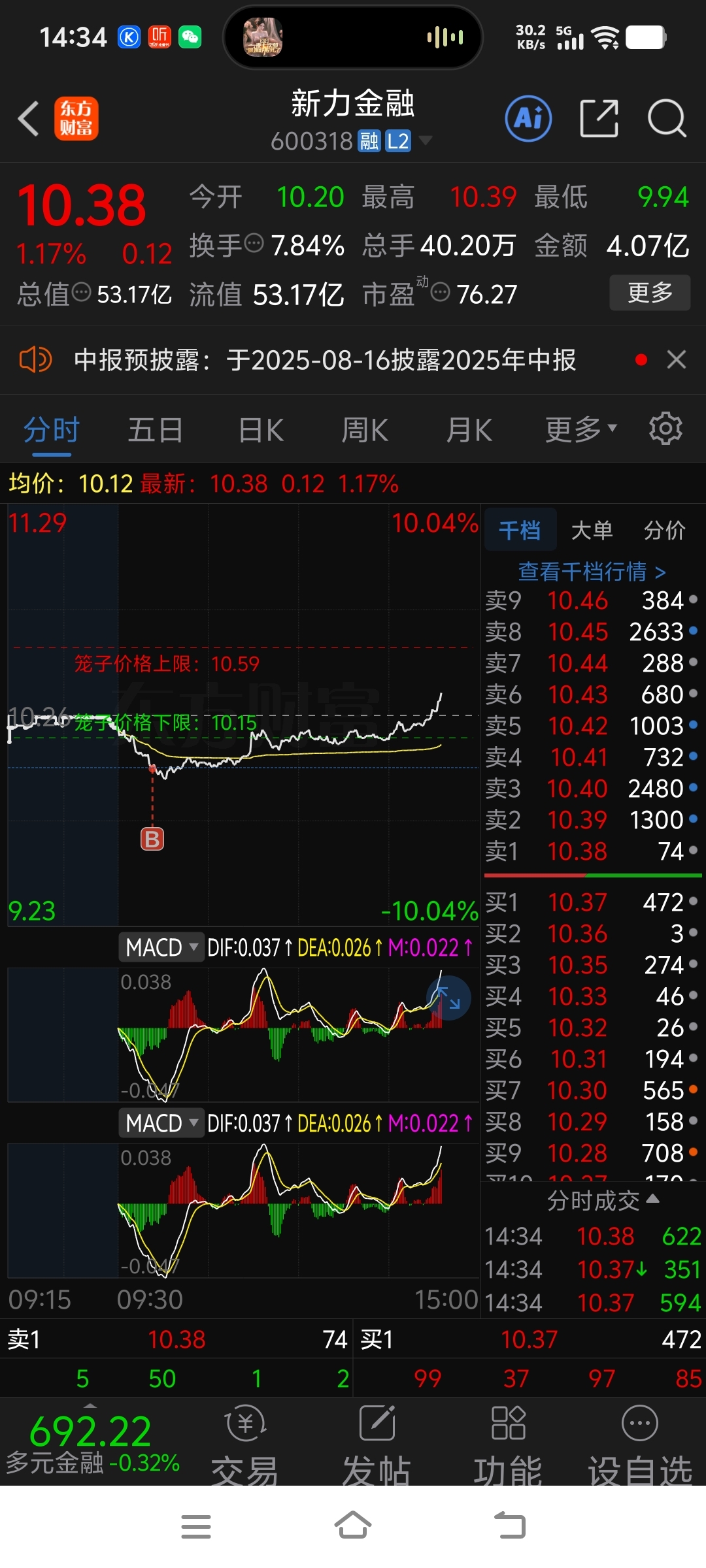706x1568 pixels.
Task: Select the 千档 tab
Action: click(x=520, y=530)
